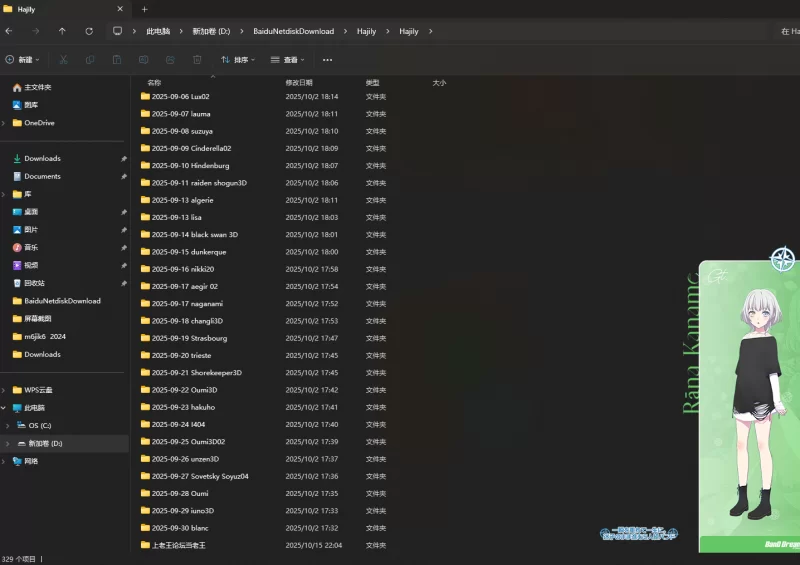This screenshot has height=565, width=800.
Task: Unpin Downloads via its pin icon
Action: (x=123, y=159)
